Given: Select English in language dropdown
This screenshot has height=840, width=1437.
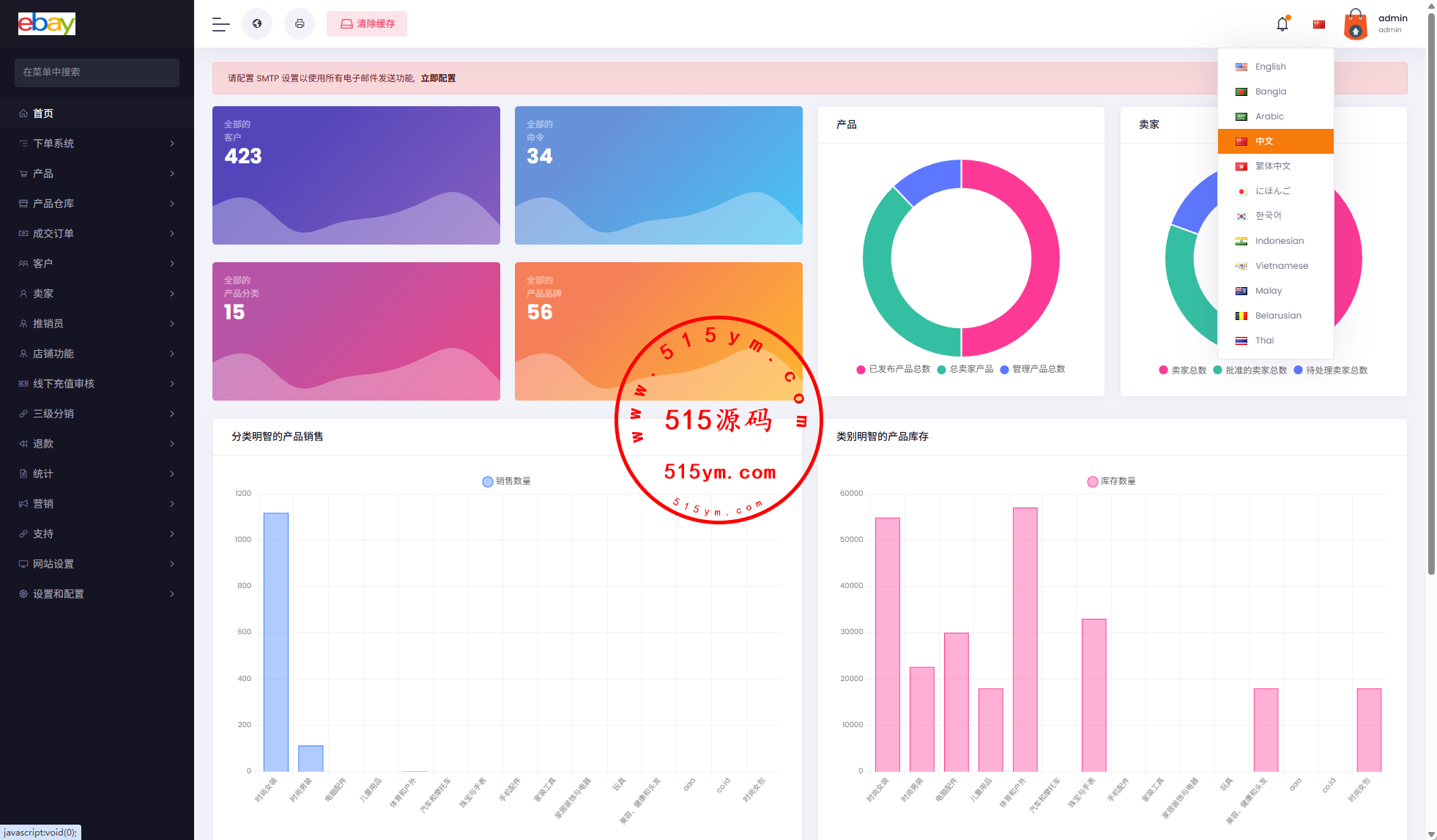Looking at the screenshot, I should coord(1270,67).
